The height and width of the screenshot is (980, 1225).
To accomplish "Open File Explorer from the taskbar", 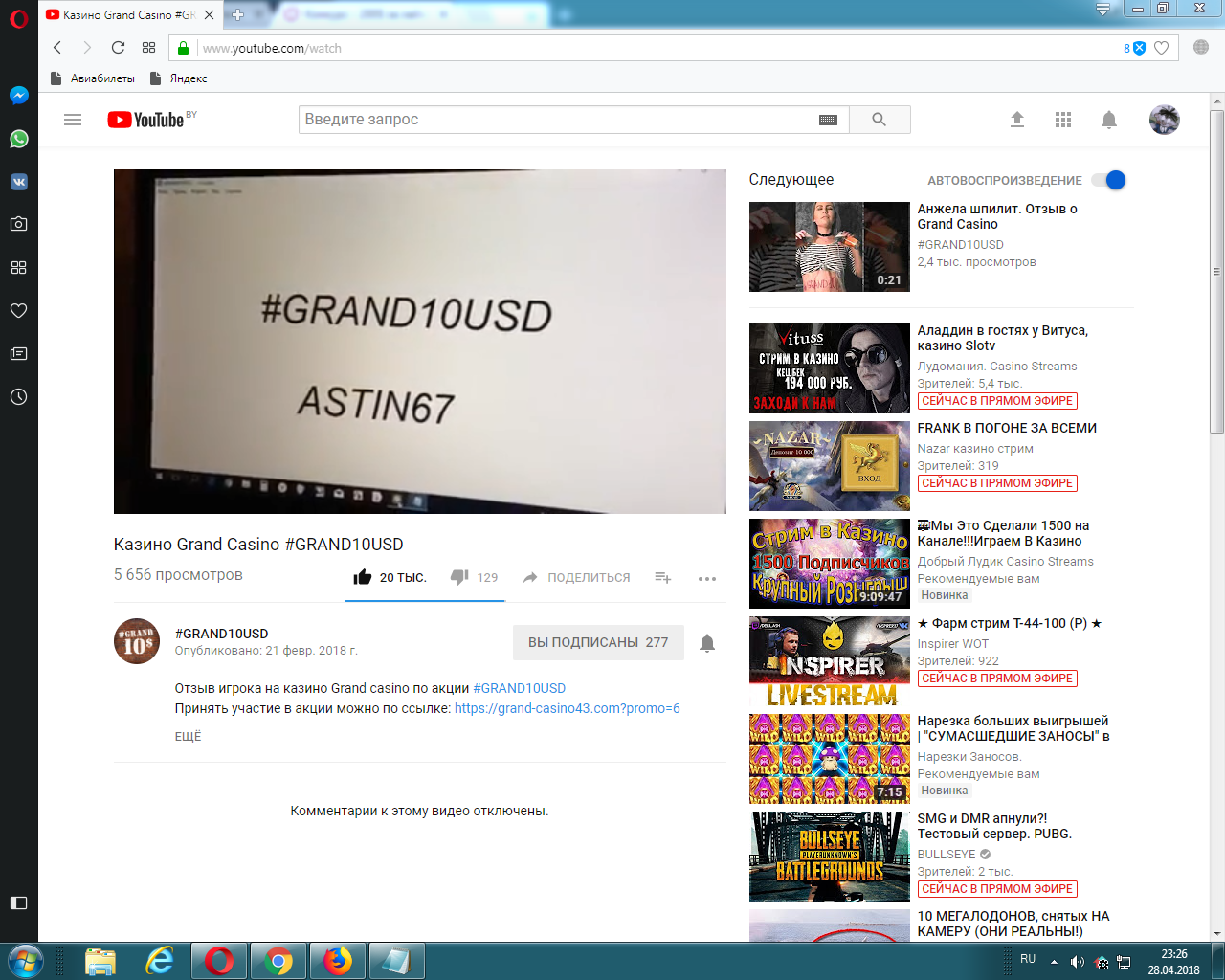I will [100, 961].
